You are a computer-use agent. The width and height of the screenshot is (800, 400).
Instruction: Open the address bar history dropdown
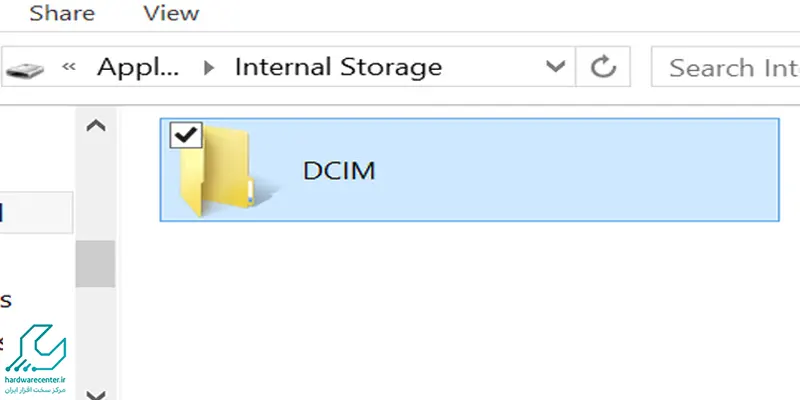555,66
